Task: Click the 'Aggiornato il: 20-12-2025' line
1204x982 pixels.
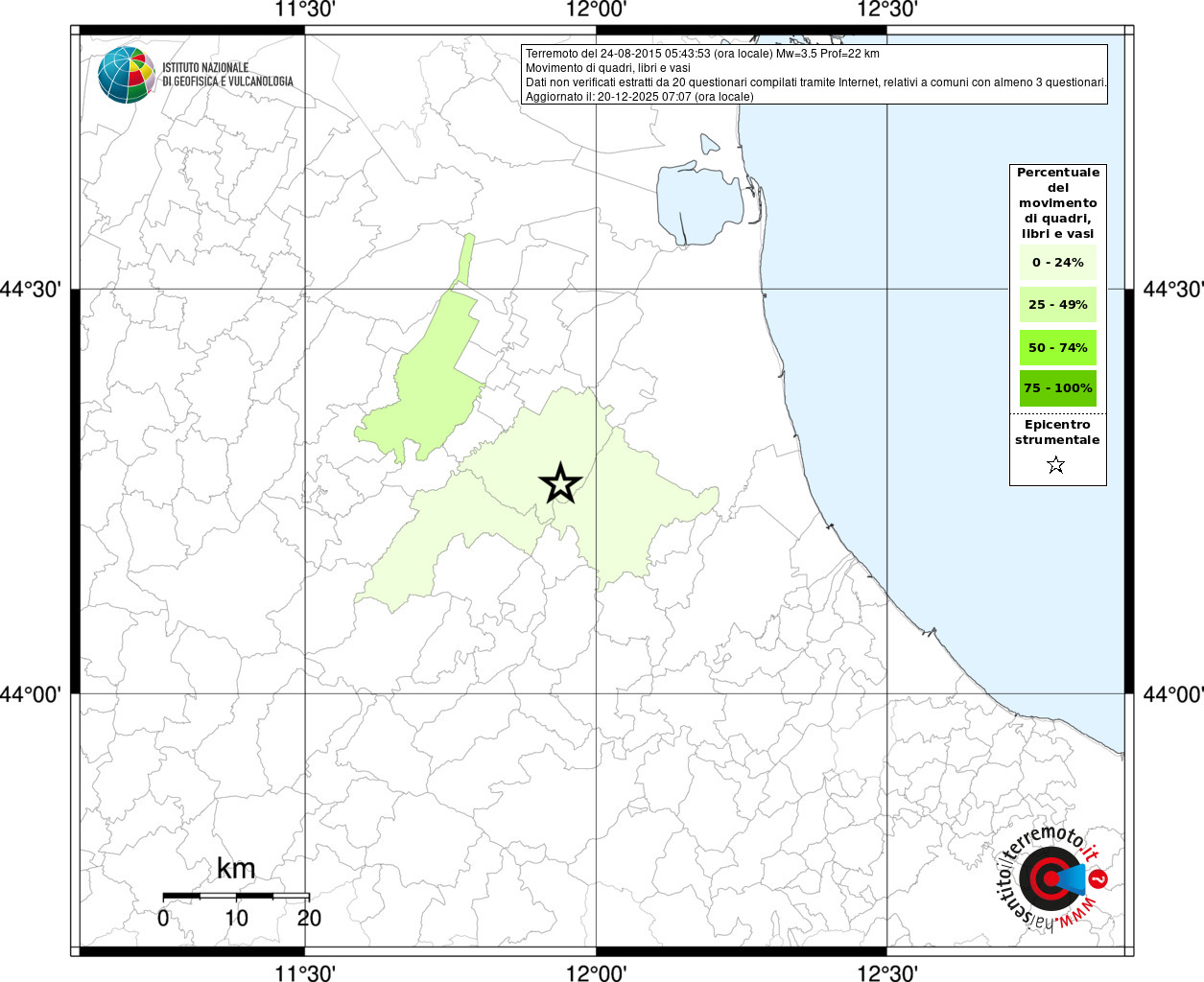Action: tap(640, 97)
